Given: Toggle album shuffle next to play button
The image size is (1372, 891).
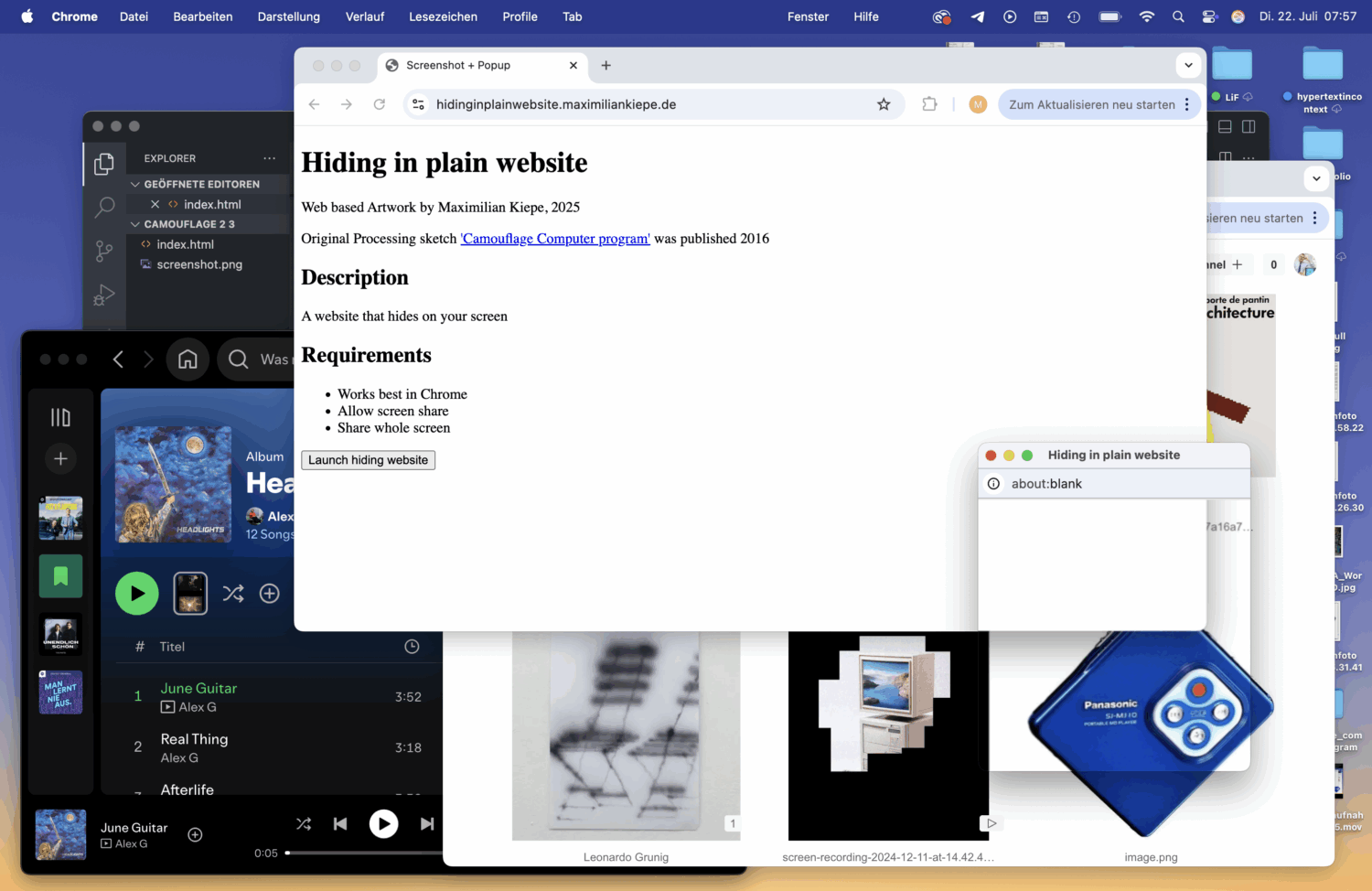Looking at the screenshot, I should (x=233, y=594).
